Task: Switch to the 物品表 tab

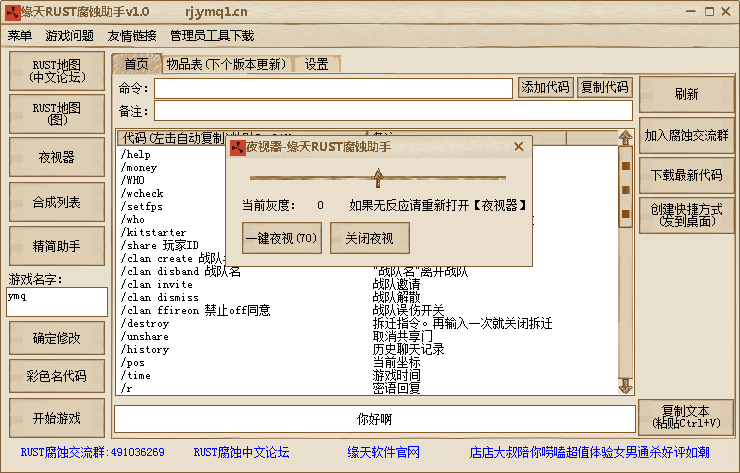Action: (x=227, y=64)
